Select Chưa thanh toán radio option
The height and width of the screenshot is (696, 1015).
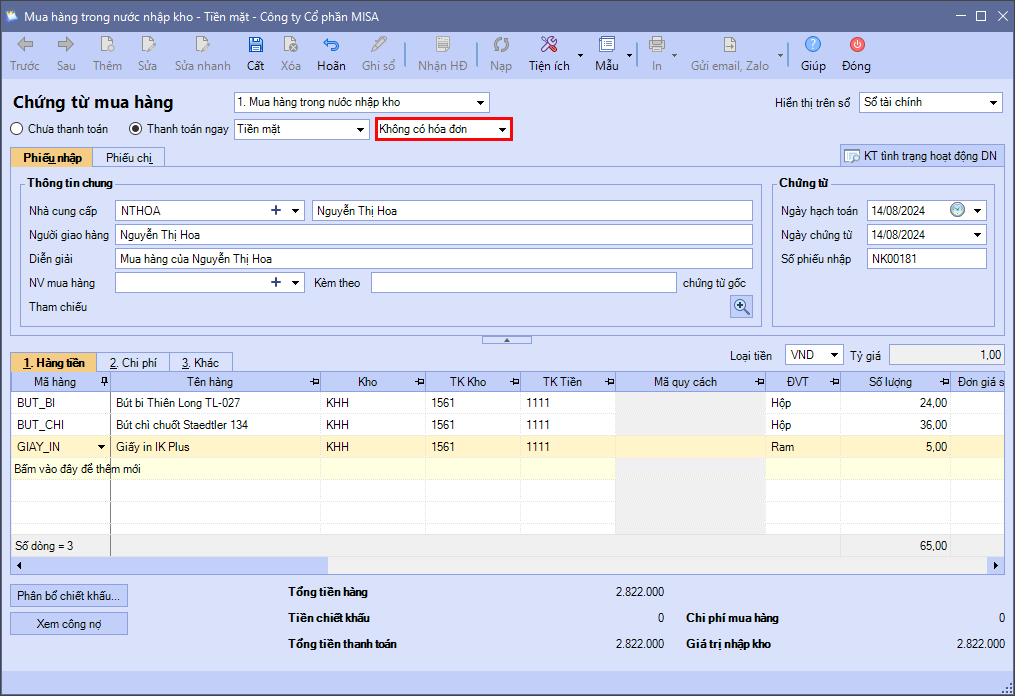coord(17,129)
